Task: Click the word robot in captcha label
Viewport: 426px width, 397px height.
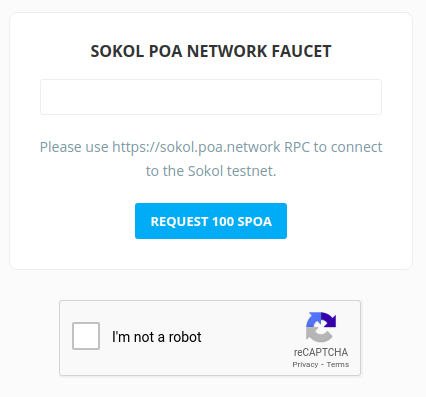Action: coord(185,337)
